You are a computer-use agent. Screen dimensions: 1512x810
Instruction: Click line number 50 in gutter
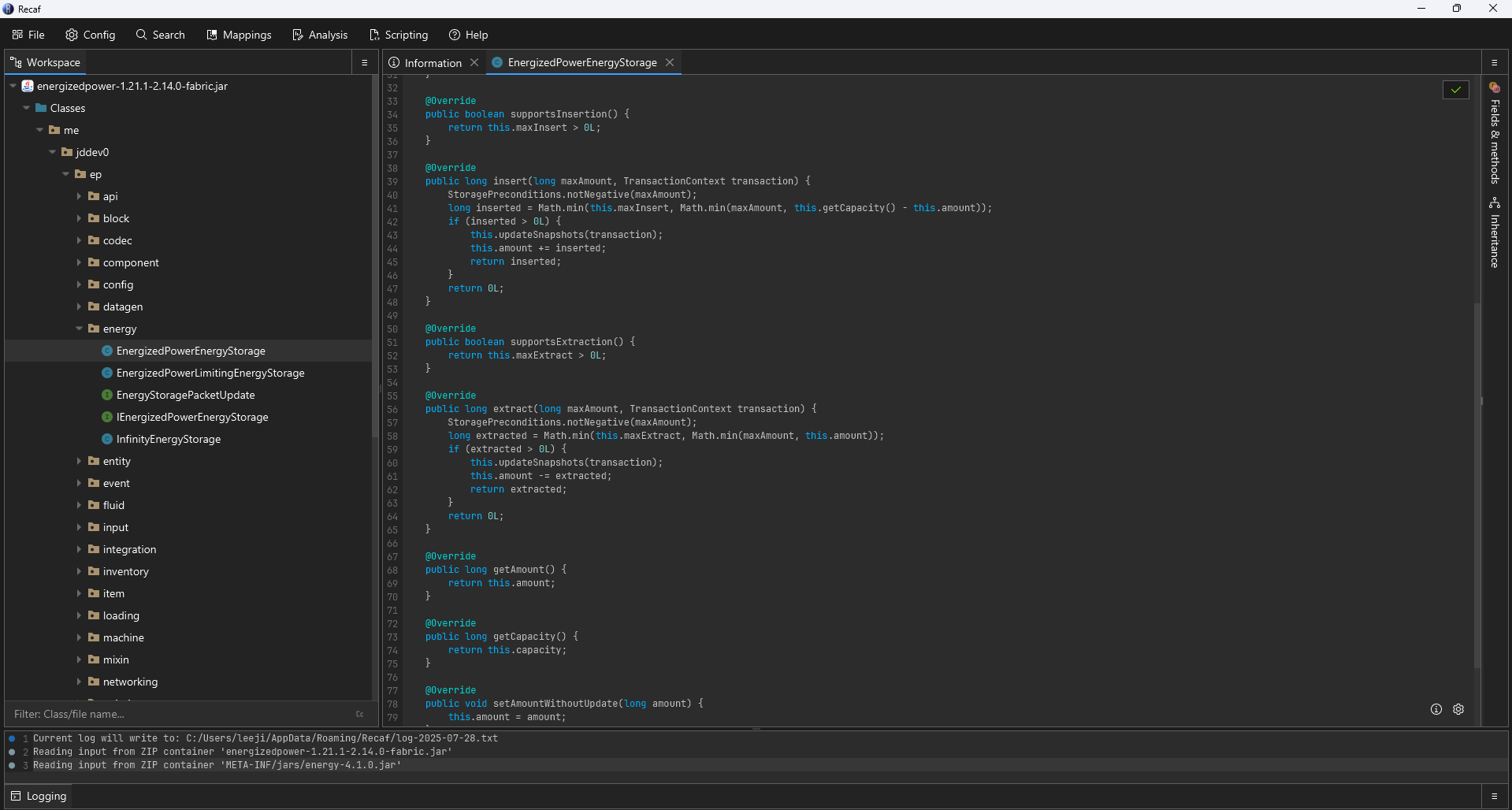click(x=392, y=329)
